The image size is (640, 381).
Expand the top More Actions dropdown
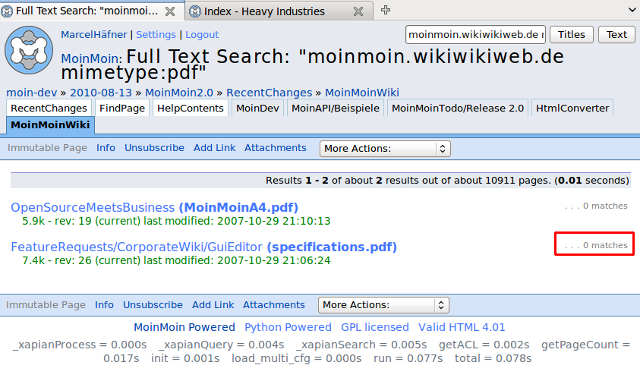[385, 149]
